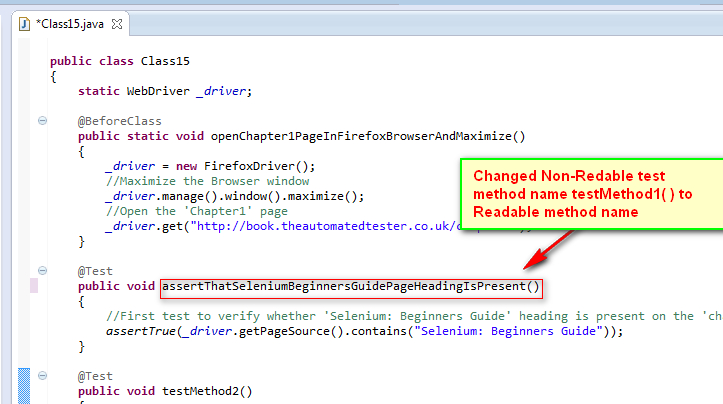Collapse the first @Test method fold
Image resolution: width=723 pixels, height=404 pixels.
click(42, 271)
